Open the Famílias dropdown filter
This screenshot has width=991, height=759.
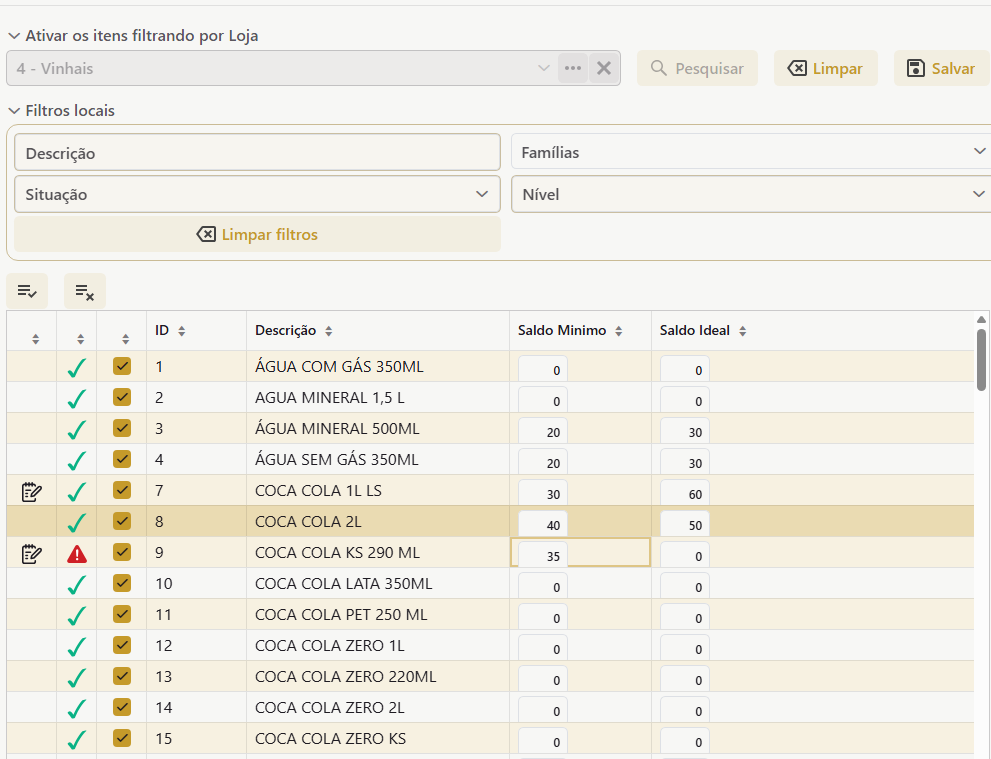click(x=750, y=153)
